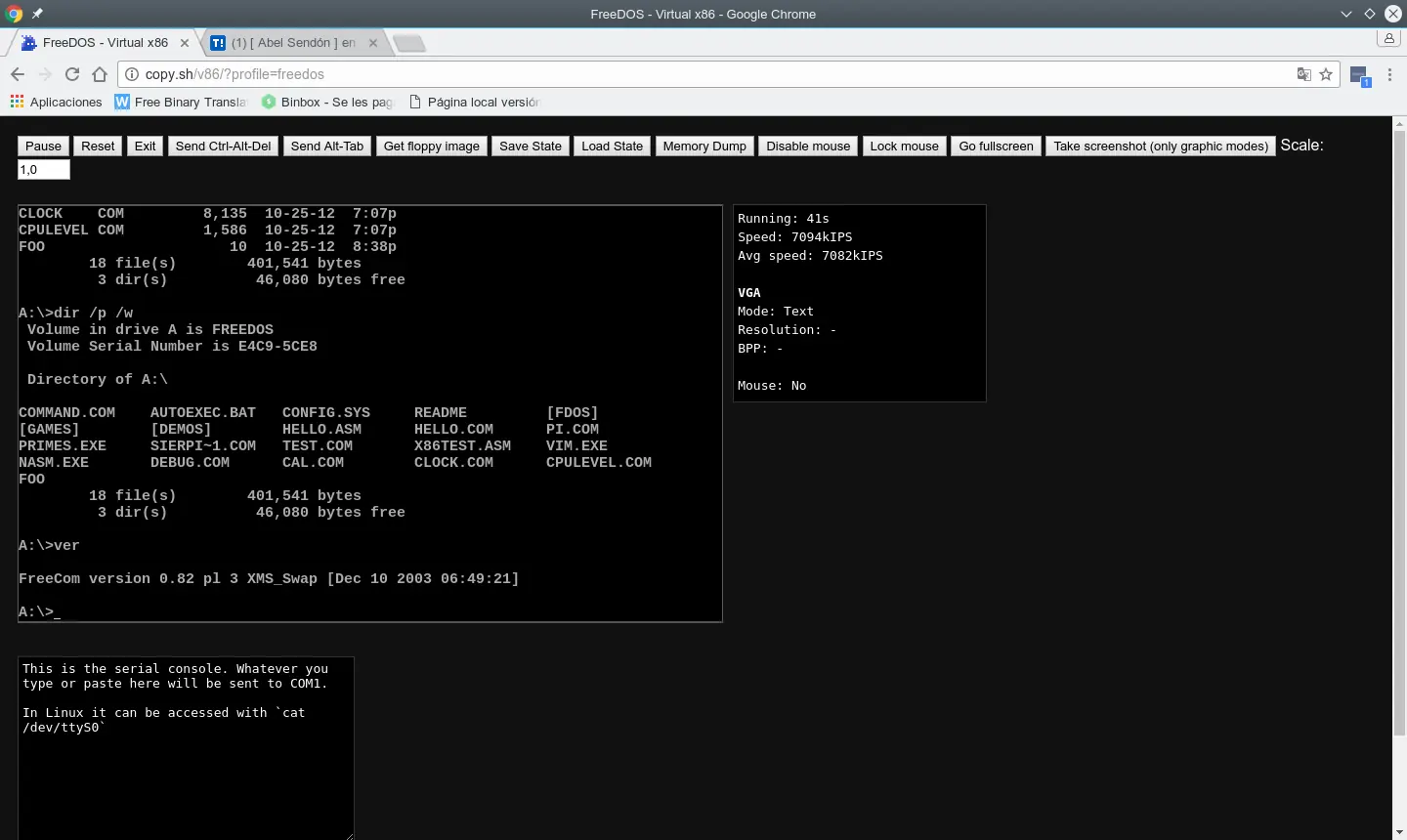Screen dimensions: 1407x840
Task: Click the [GAMES] directory entry
Action: point(49,429)
